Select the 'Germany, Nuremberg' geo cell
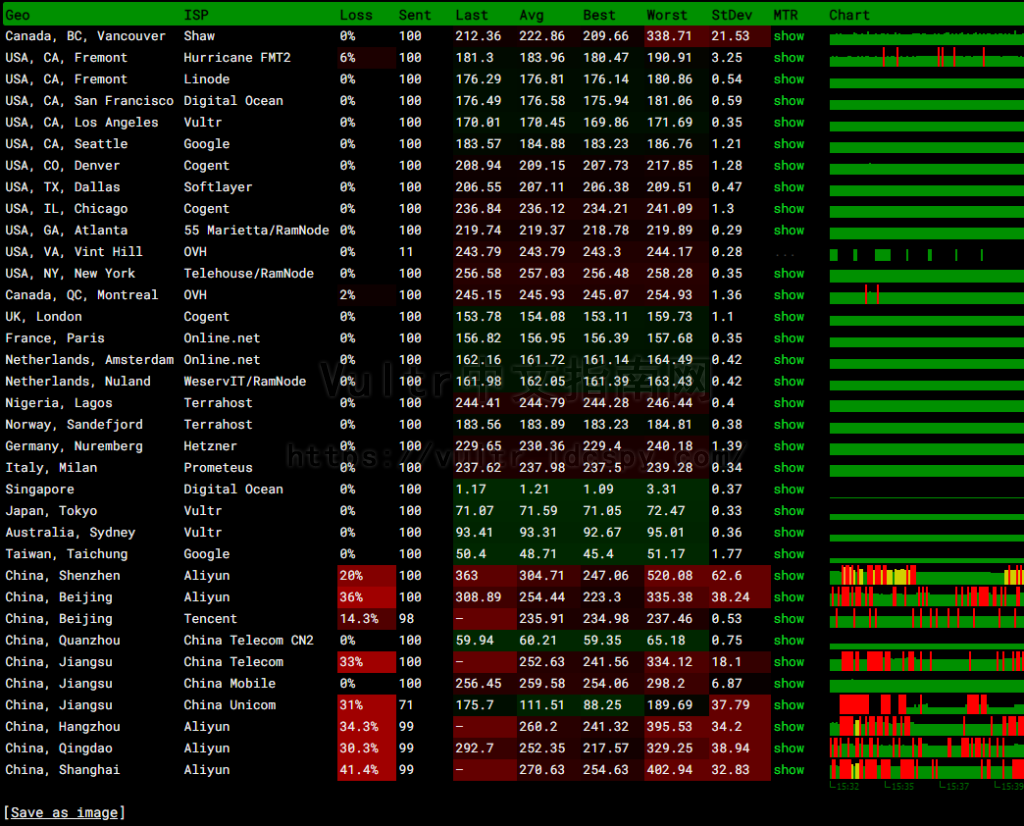The image size is (1024, 826). pyautogui.click(x=74, y=446)
